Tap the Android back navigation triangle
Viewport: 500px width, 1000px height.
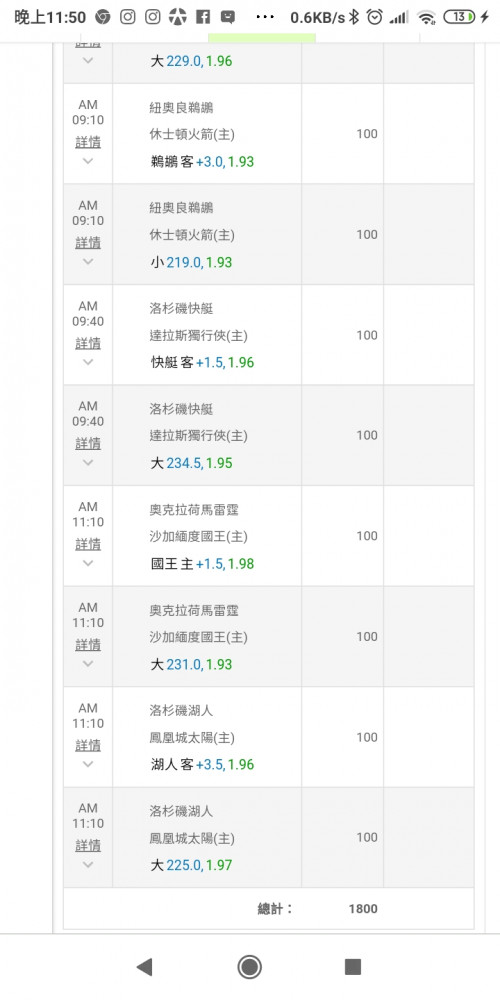(145, 967)
